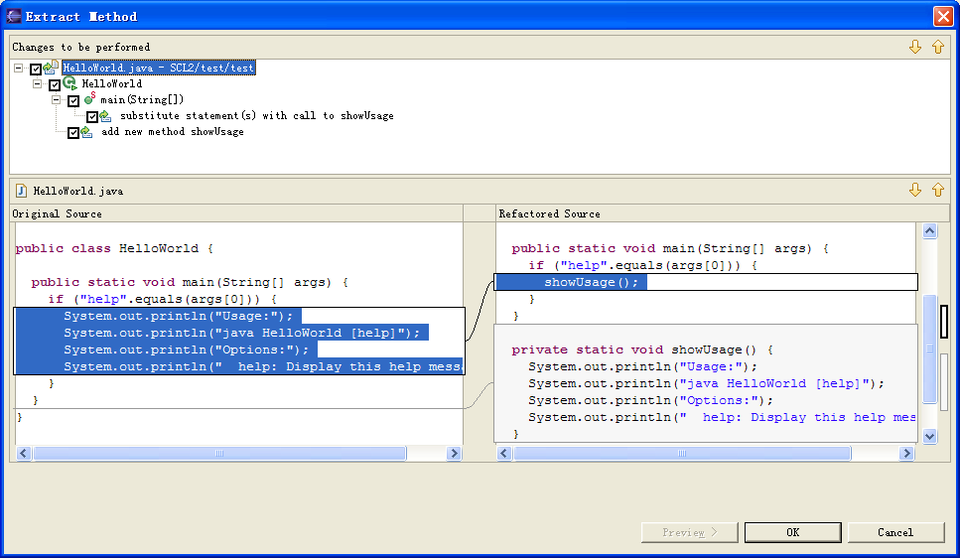Click the HelloWorld class icon in tree

(x=70, y=83)
